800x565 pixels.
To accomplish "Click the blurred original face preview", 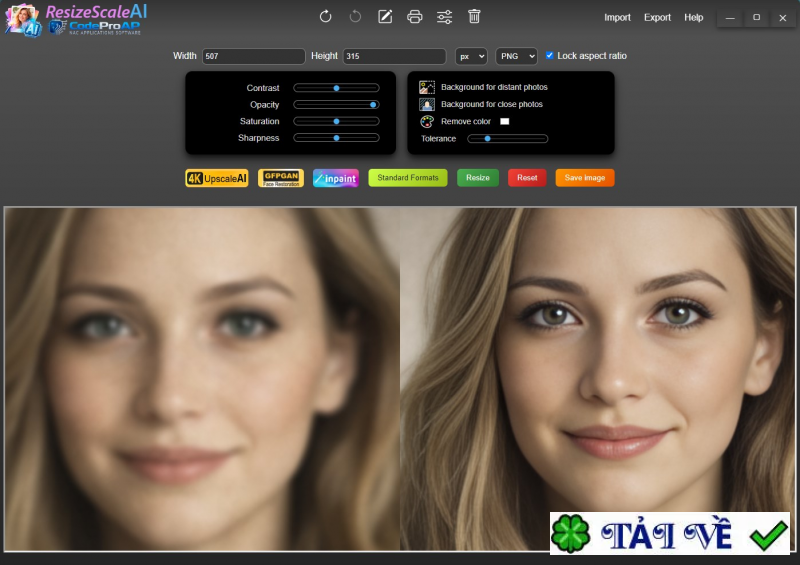I will click(203, 379).
